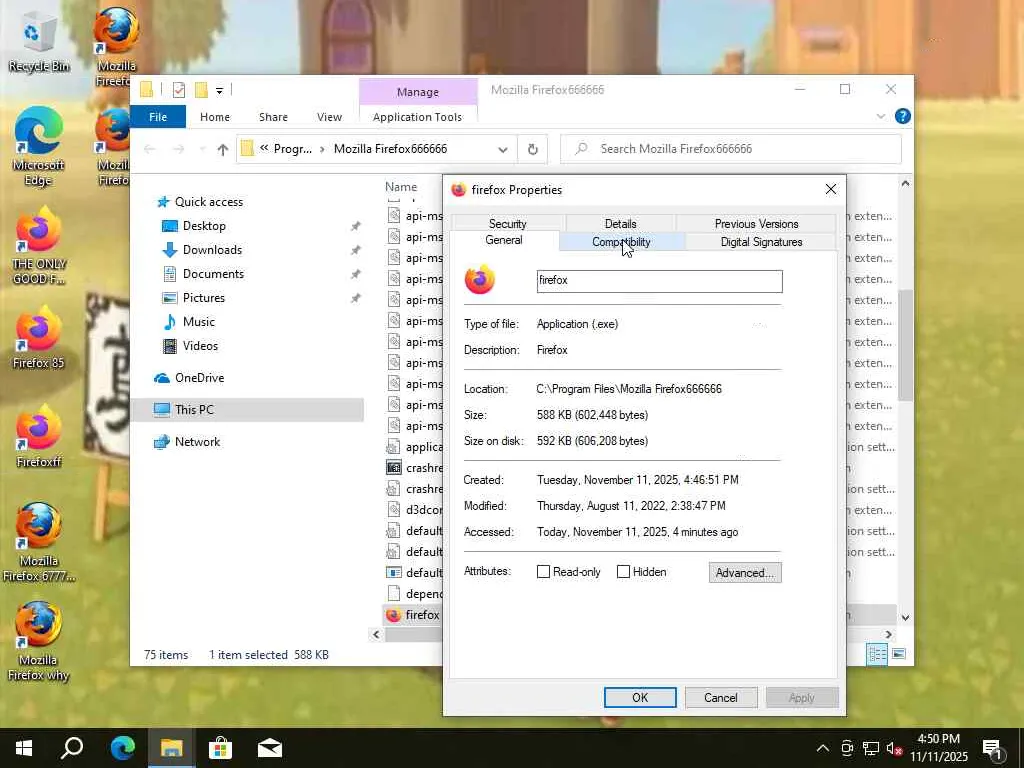The image size is (1024, 768).
Task: Open the notification center icon
Action: click(x=993, y=750)
